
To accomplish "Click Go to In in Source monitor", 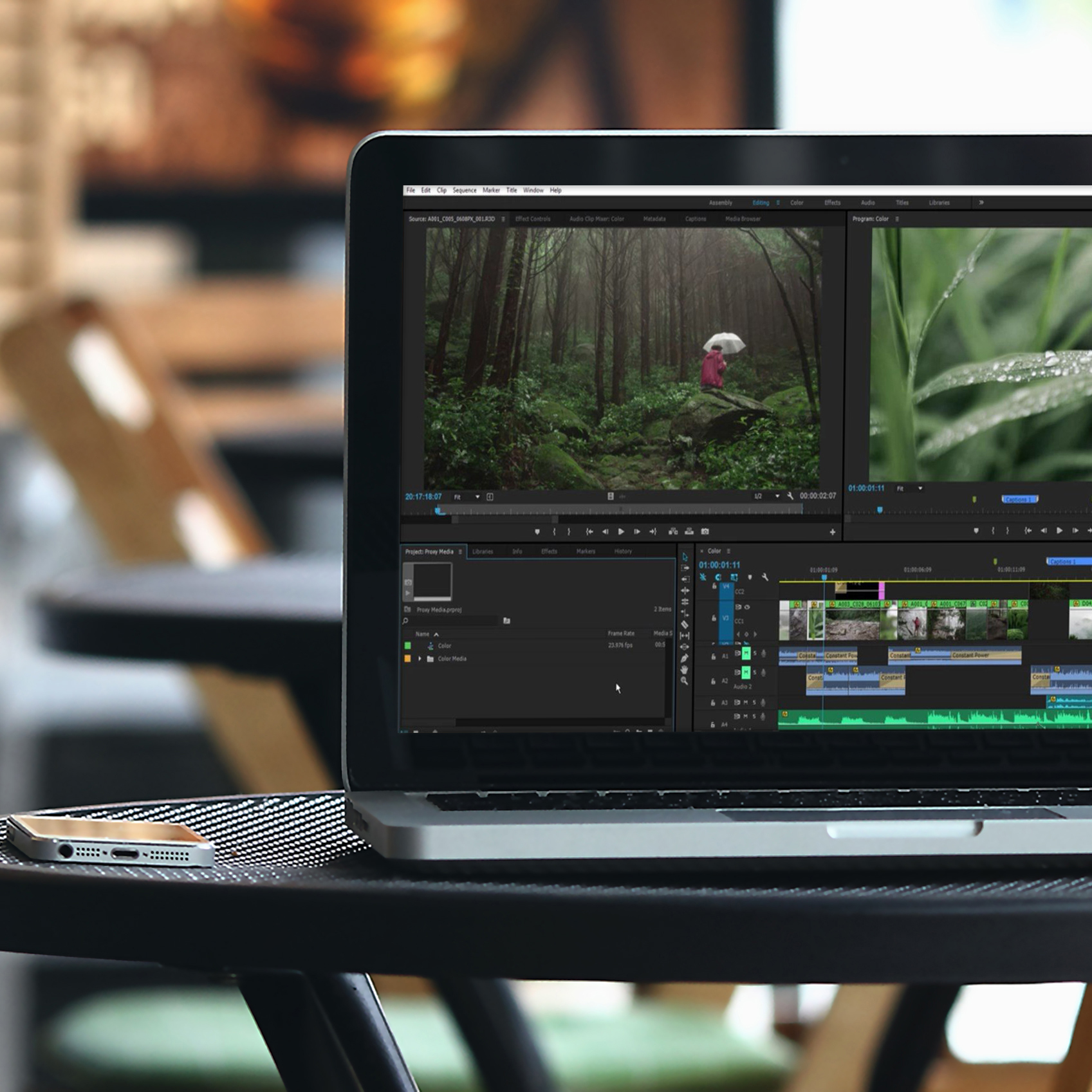I will 589,532.
